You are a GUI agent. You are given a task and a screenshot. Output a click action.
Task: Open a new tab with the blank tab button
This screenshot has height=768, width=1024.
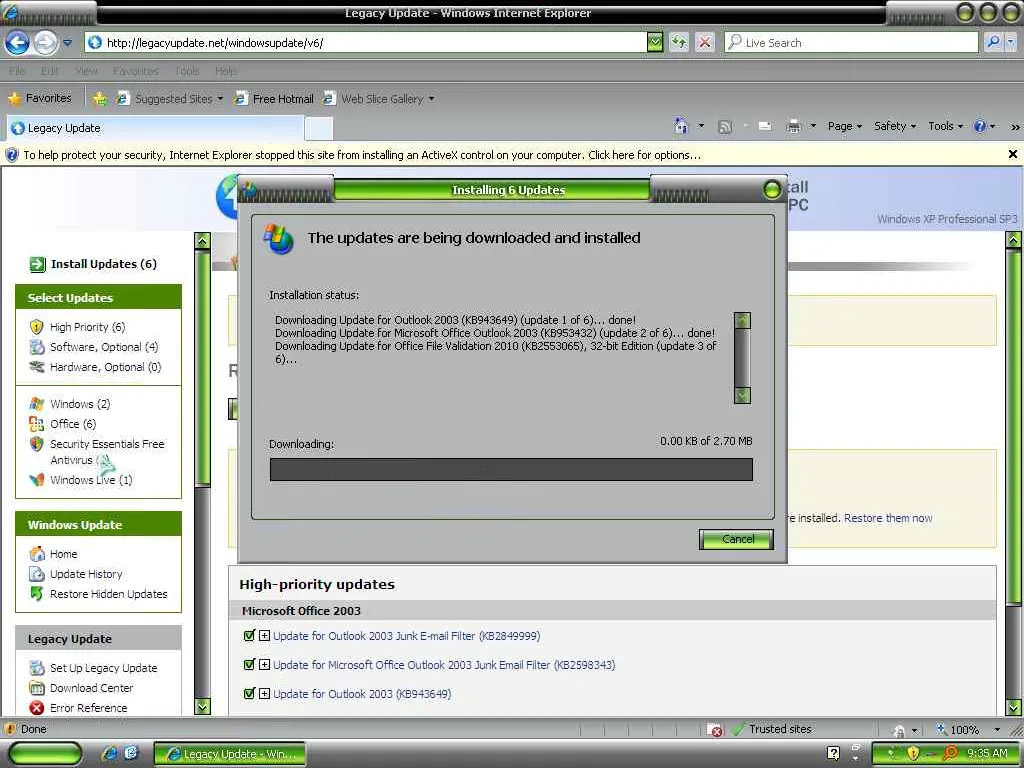[x=319, y=129]
